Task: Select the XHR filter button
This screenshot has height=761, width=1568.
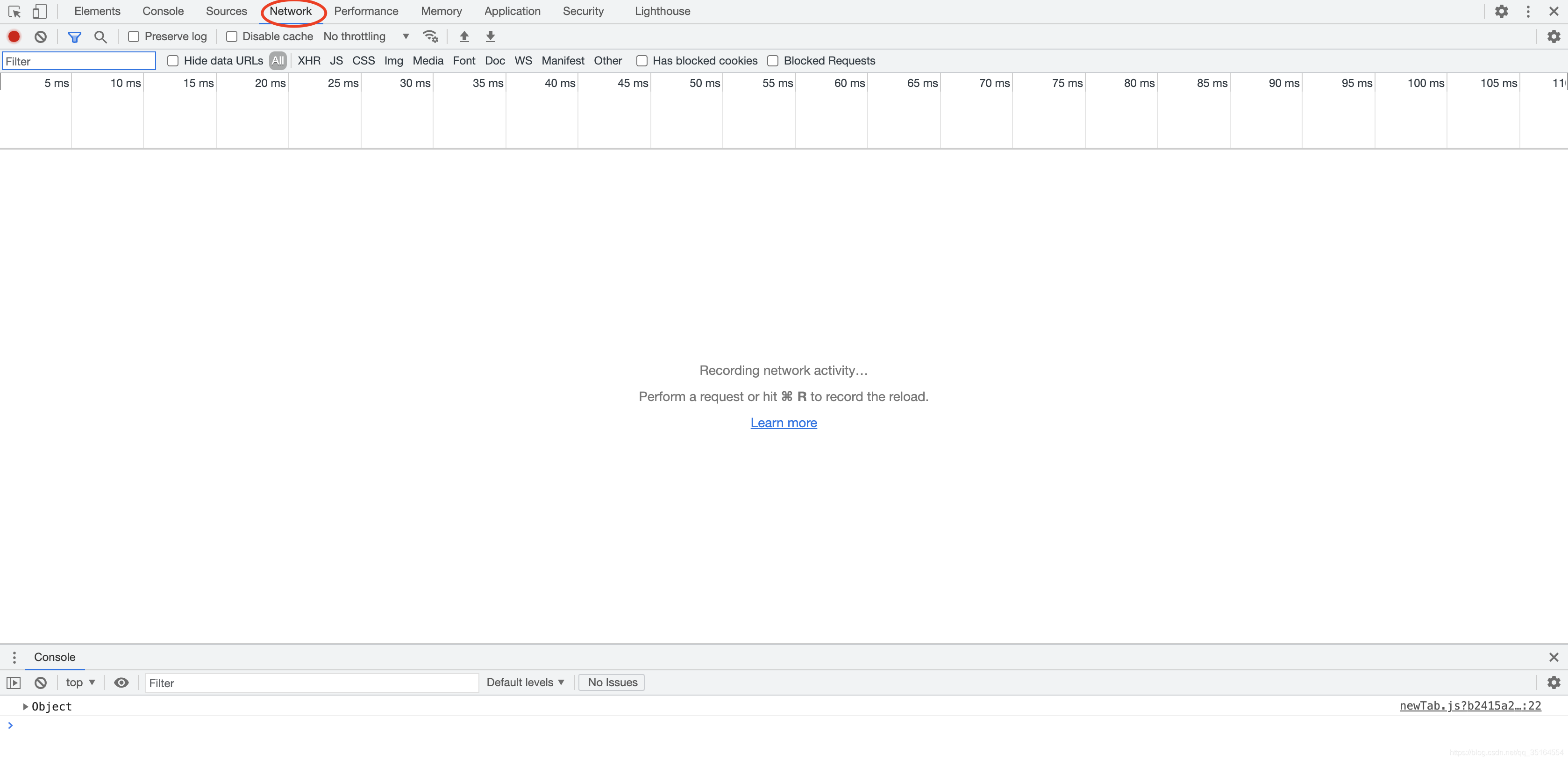Action: (x=309, y=61)
